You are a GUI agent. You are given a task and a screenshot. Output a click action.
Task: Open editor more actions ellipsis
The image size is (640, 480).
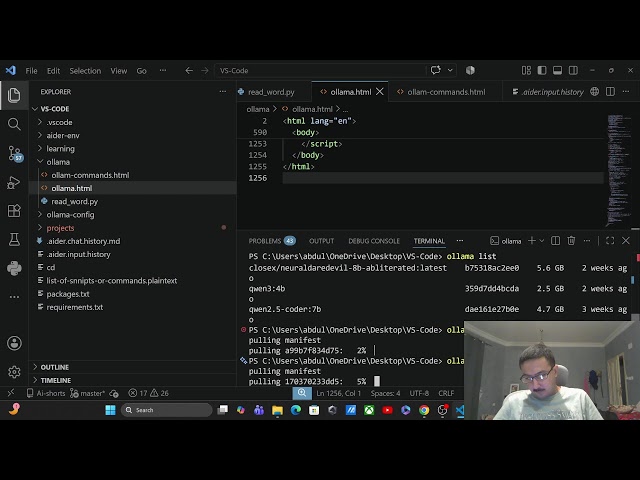point(626,92)
